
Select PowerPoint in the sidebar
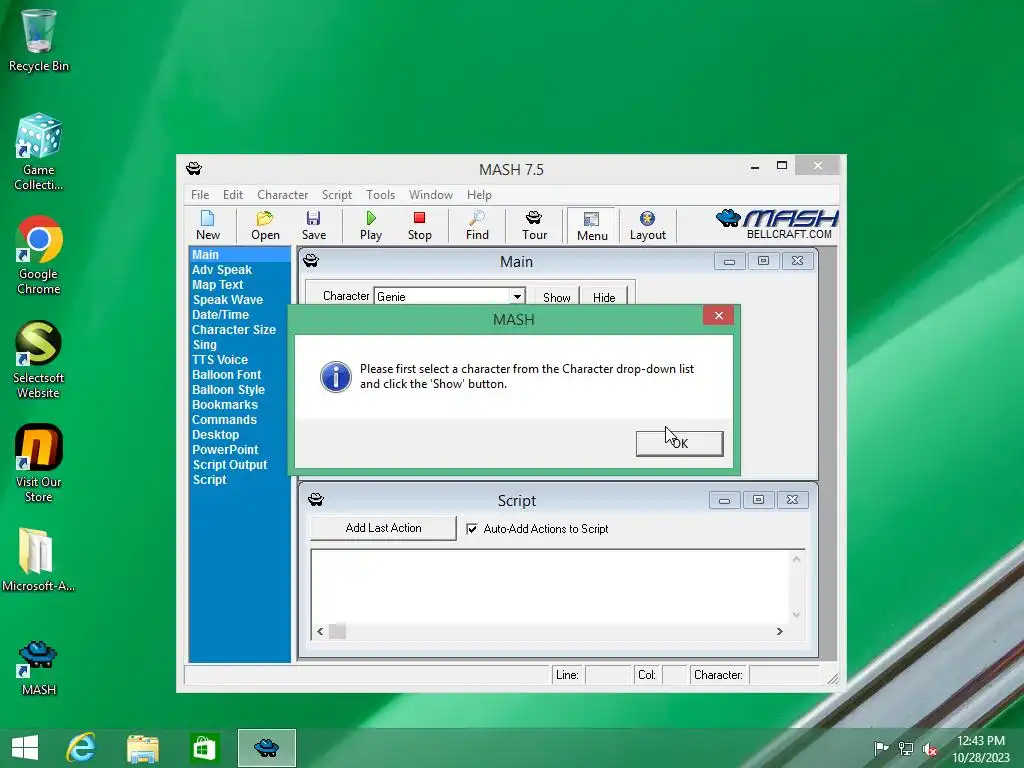(225, 450)
